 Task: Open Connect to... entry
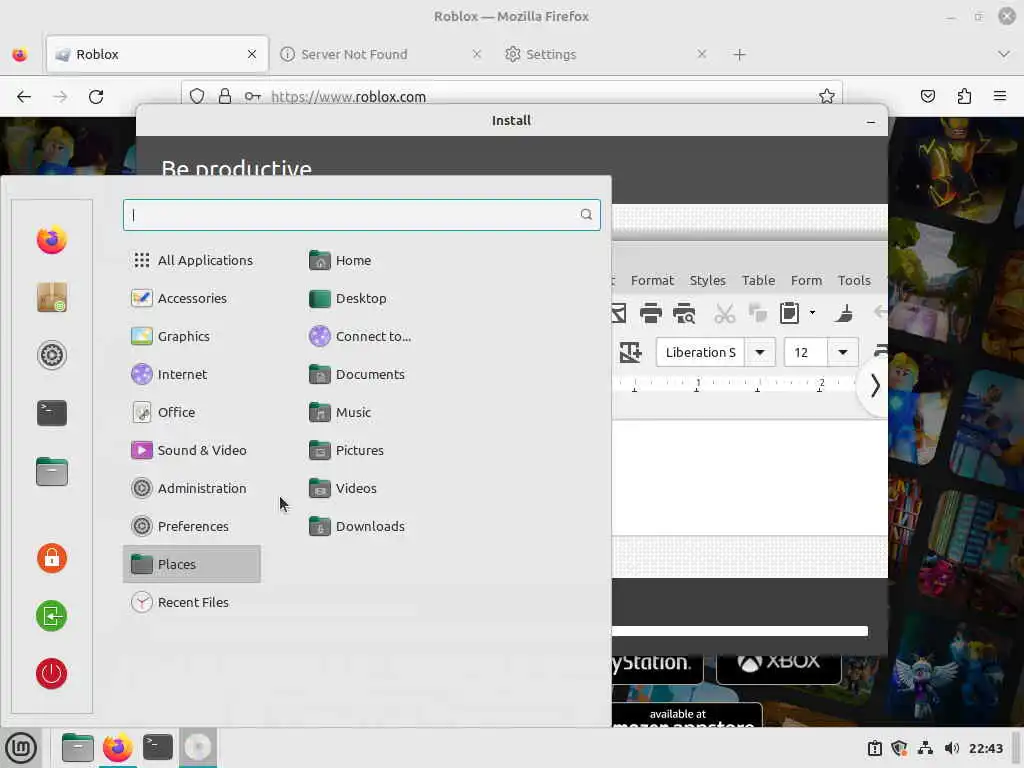tap(360, 336)
